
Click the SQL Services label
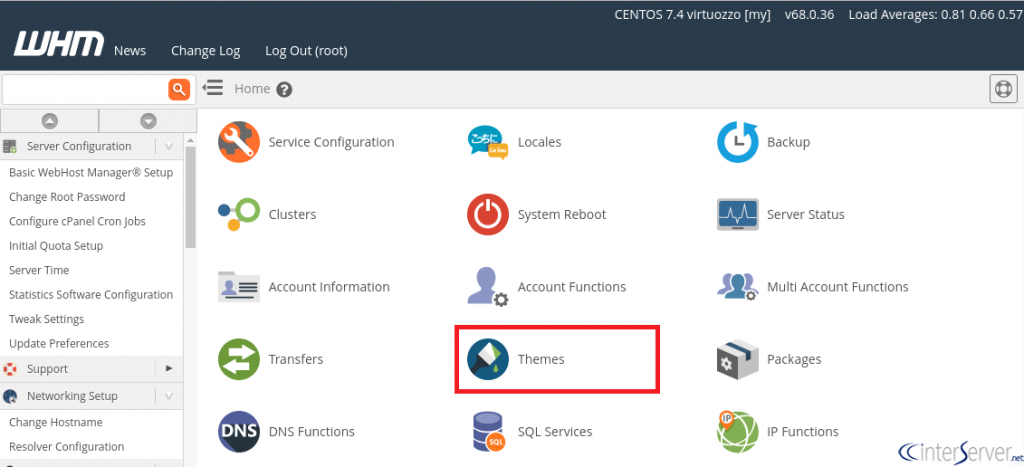[555, 432]
